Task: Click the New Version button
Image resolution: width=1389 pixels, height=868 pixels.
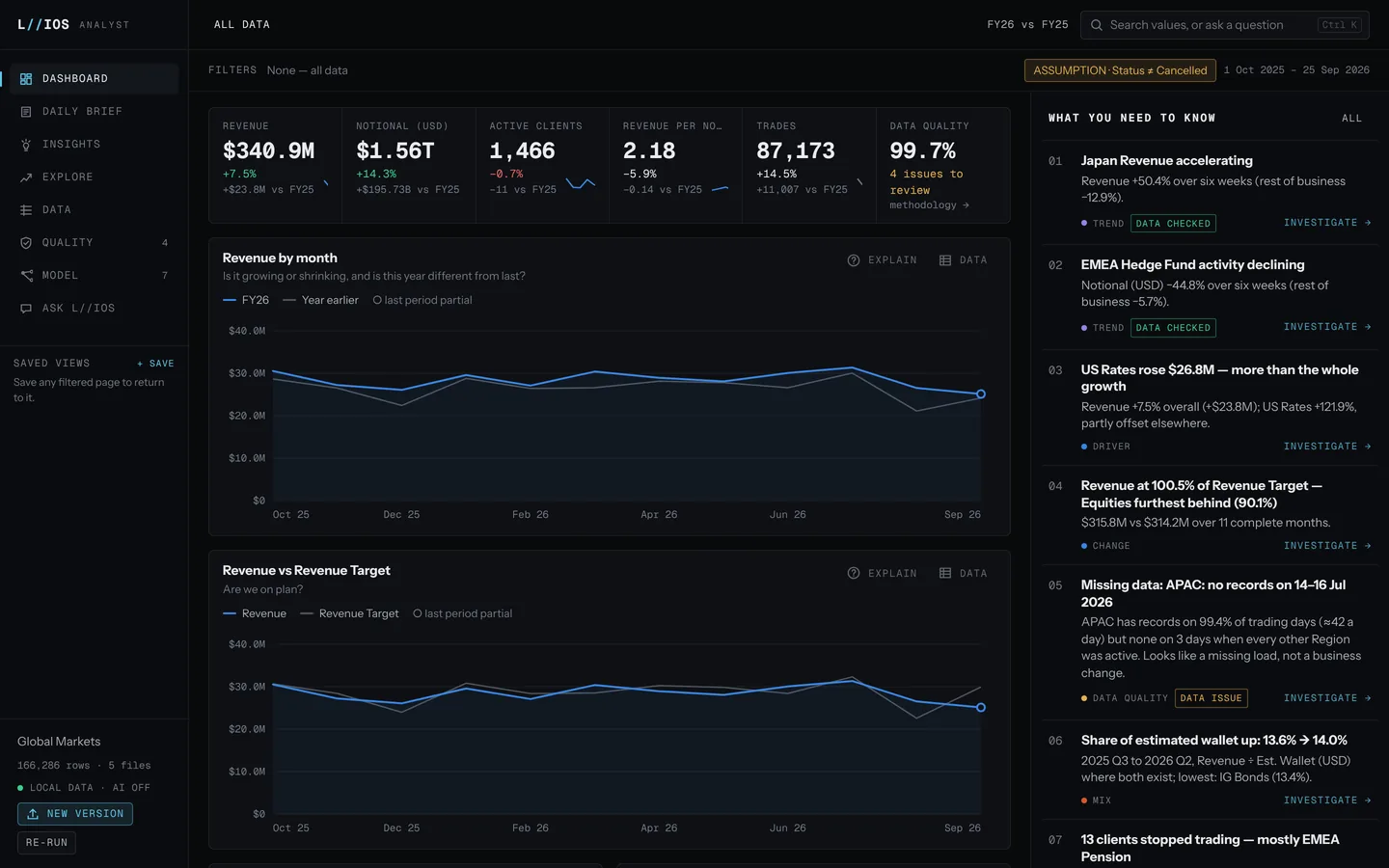Action: [75, 814]
